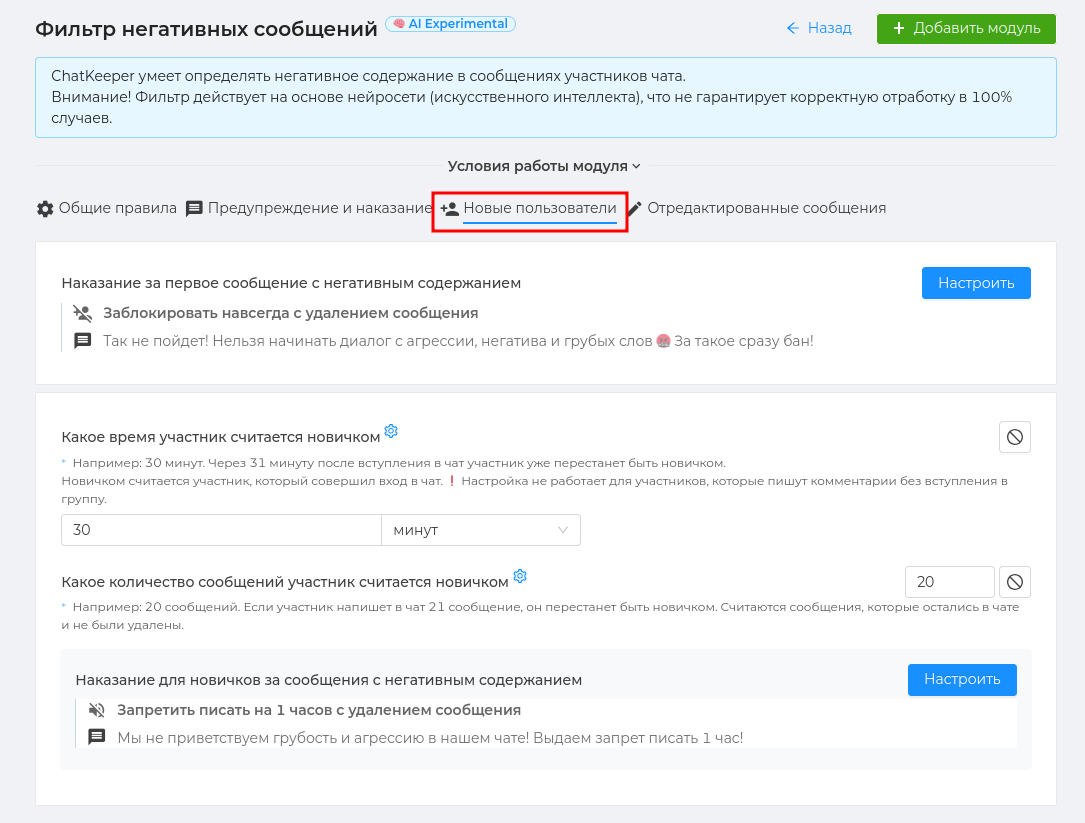
Task: Open the минут time unit dropdown
Action: 481,530
